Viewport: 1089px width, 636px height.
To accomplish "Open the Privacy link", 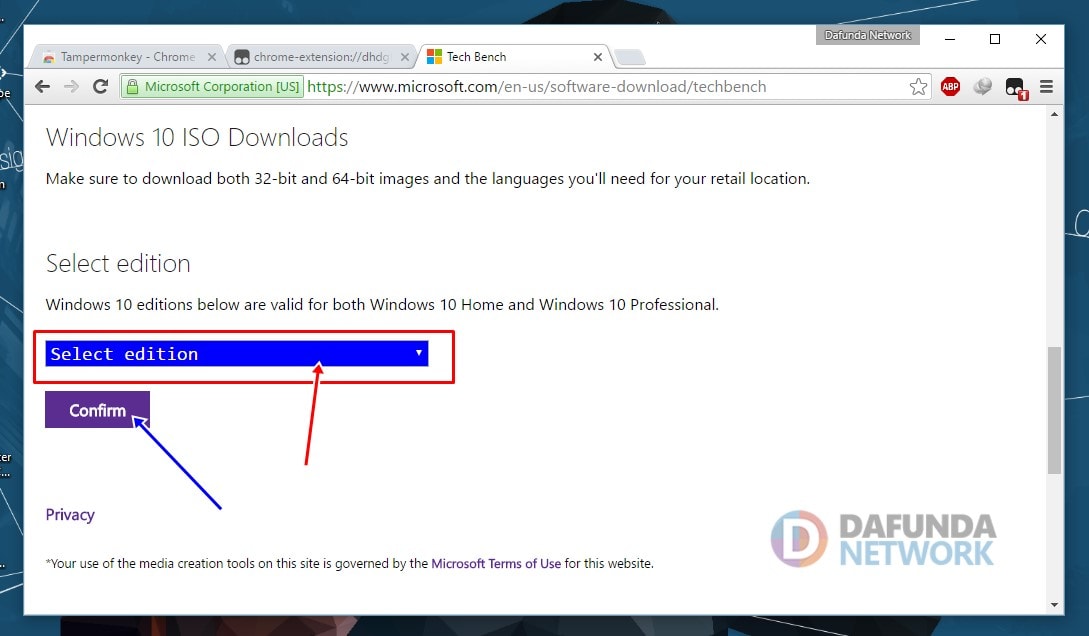I will tap(70, 515).
